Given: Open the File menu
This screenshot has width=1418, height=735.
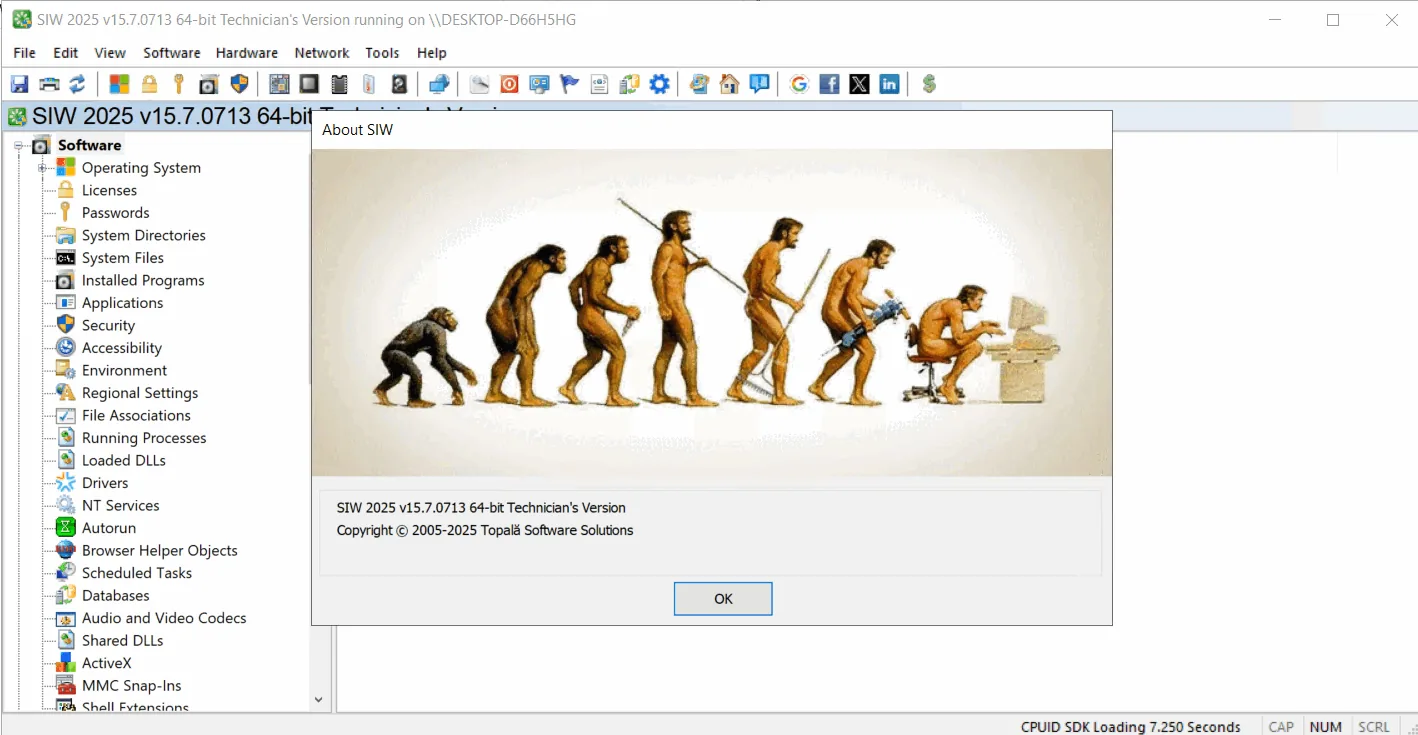Looking at the screenshot, I should 24,53.
